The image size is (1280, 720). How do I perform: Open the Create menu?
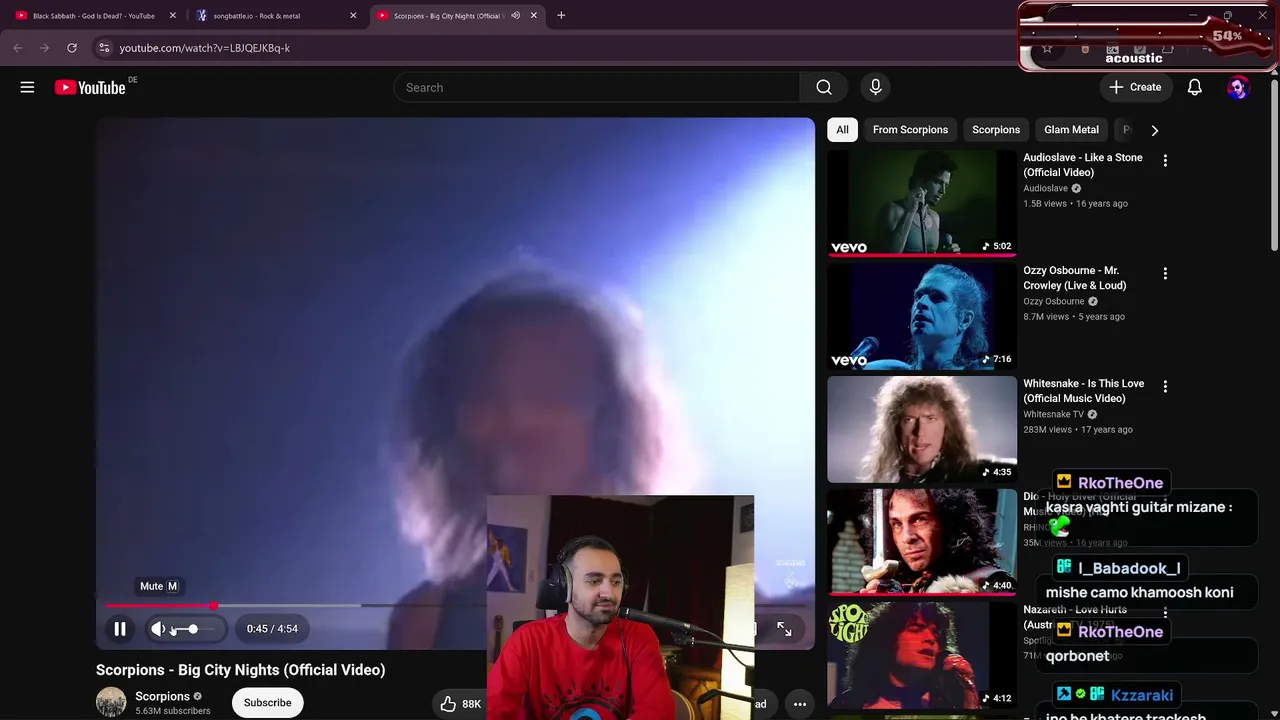(x=1135, y=87)
